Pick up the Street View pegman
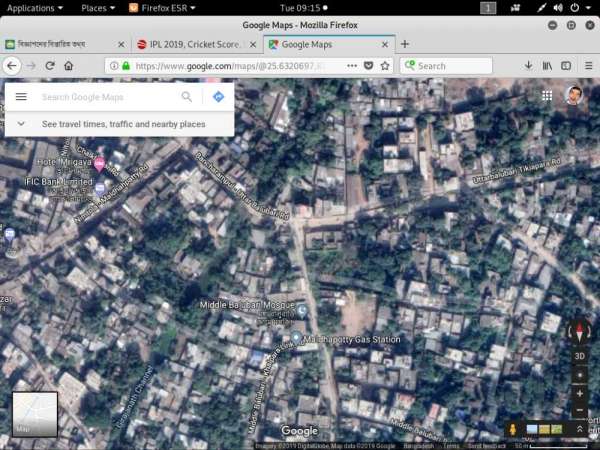The height and width of the screenshot is (450, 600). [514, 429]
